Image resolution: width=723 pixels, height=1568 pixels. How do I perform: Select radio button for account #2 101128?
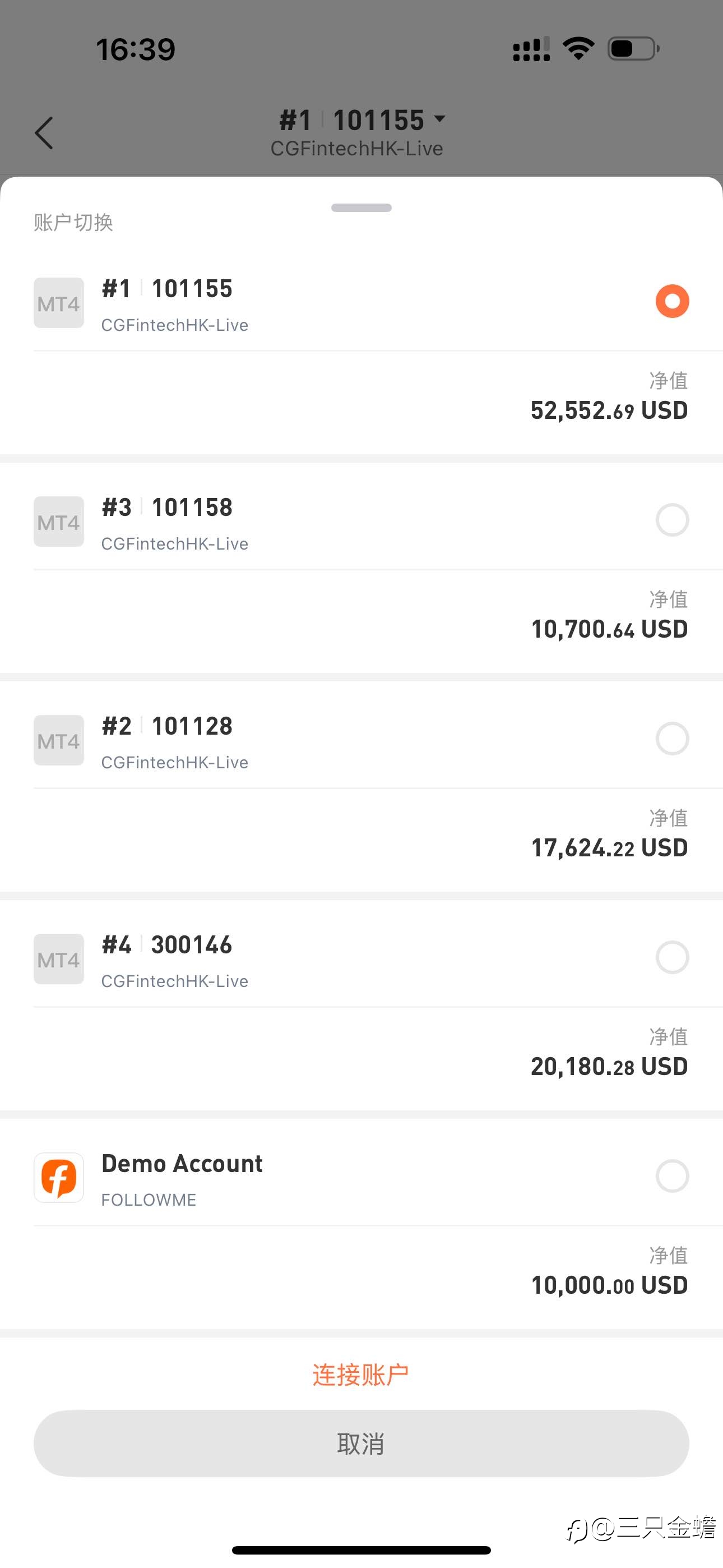click(672, 739)
